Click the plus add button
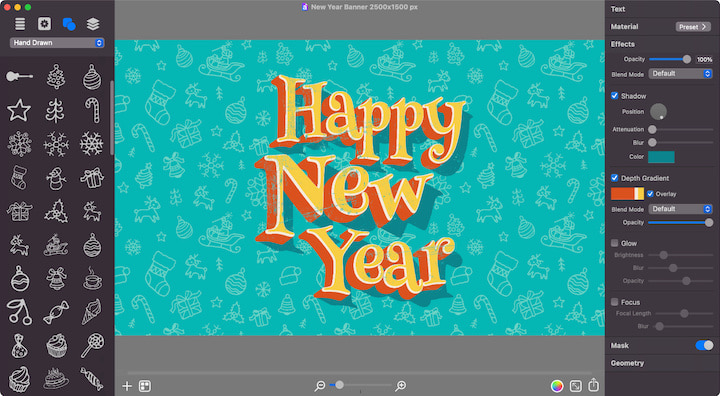 127,386
